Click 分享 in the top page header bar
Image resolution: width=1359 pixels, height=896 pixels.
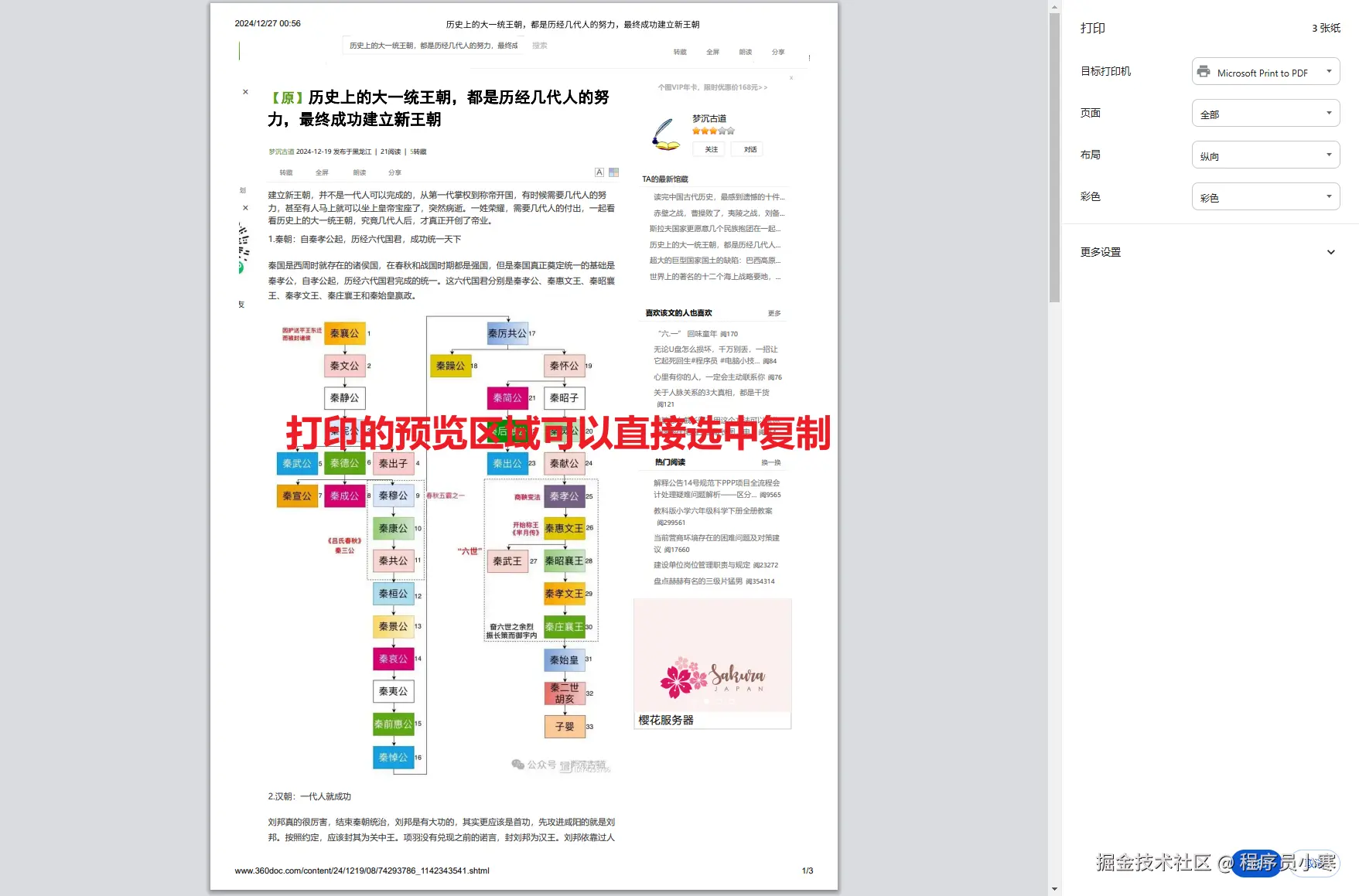coord(778,52)
